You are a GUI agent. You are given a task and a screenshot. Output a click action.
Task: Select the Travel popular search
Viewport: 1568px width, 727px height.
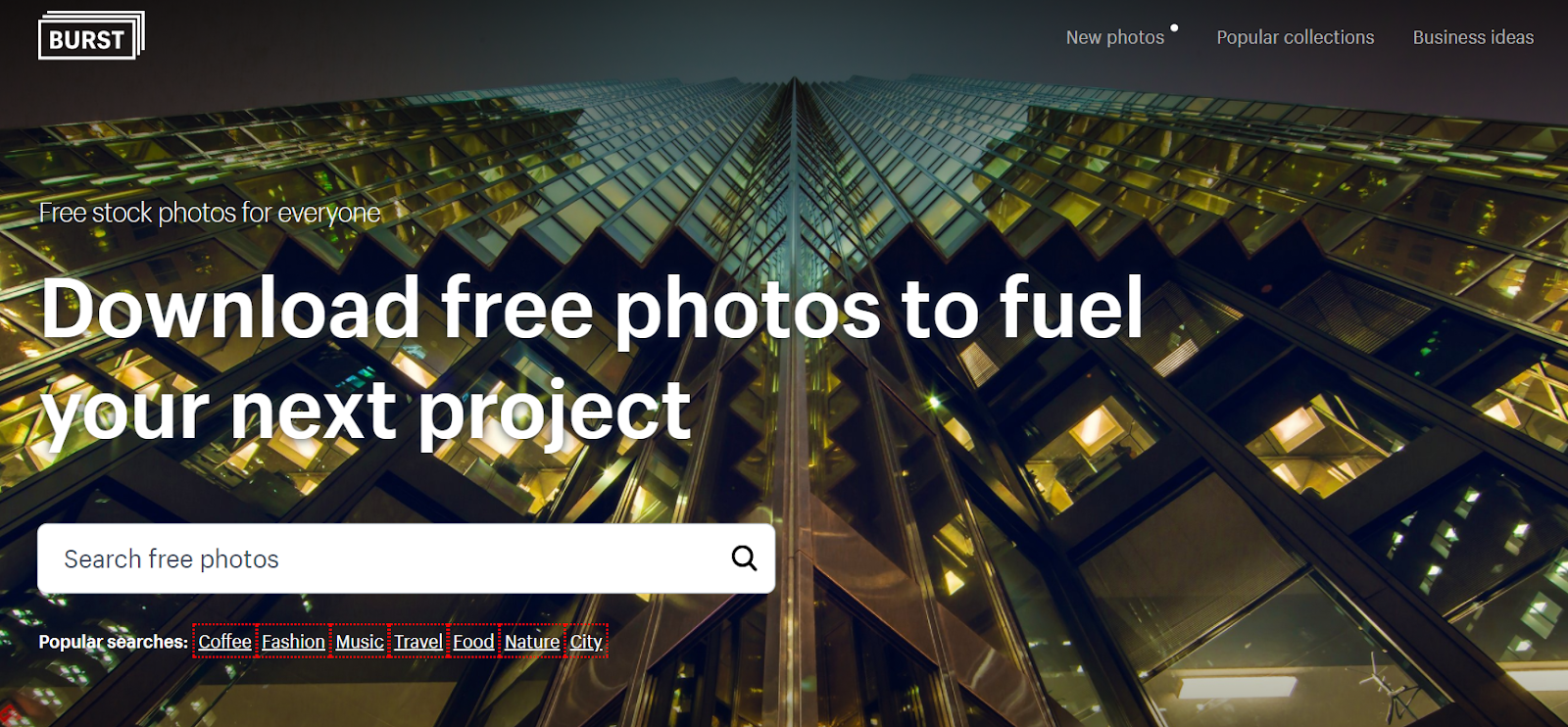pyautogui.click(x=418, y=642)
